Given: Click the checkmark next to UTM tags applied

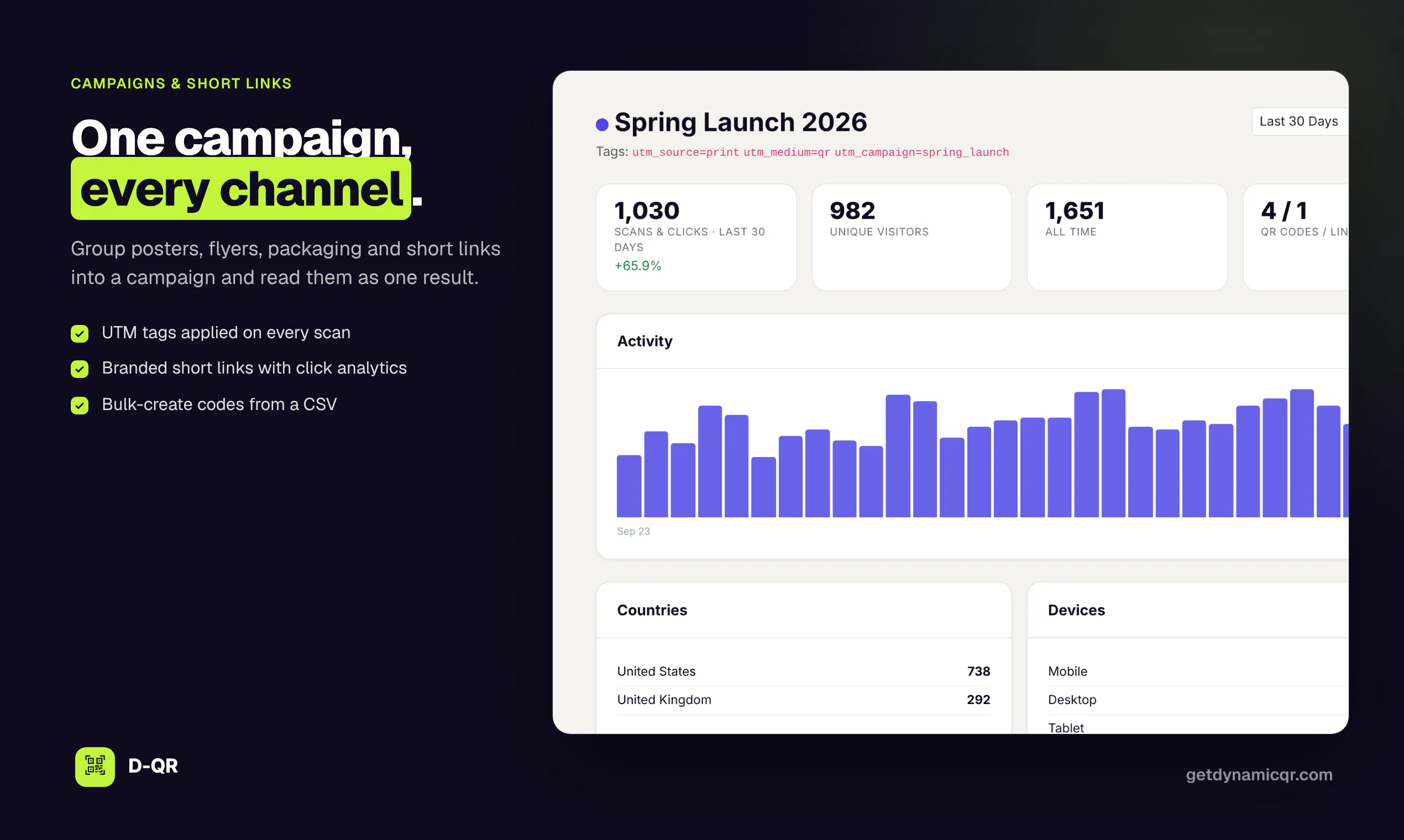Looking at the screenshot, I should click(x=79, y=333).
